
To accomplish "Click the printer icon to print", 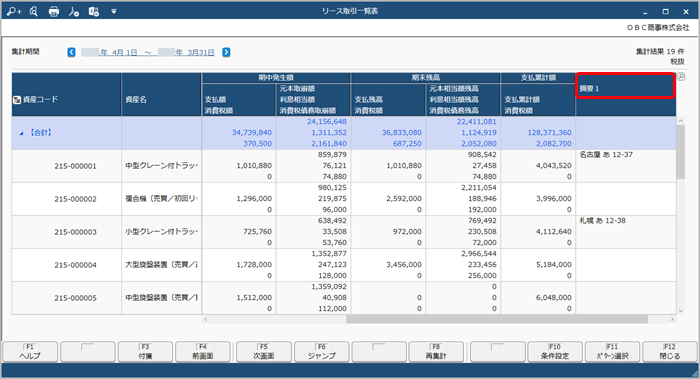I will tap(54, 11).
